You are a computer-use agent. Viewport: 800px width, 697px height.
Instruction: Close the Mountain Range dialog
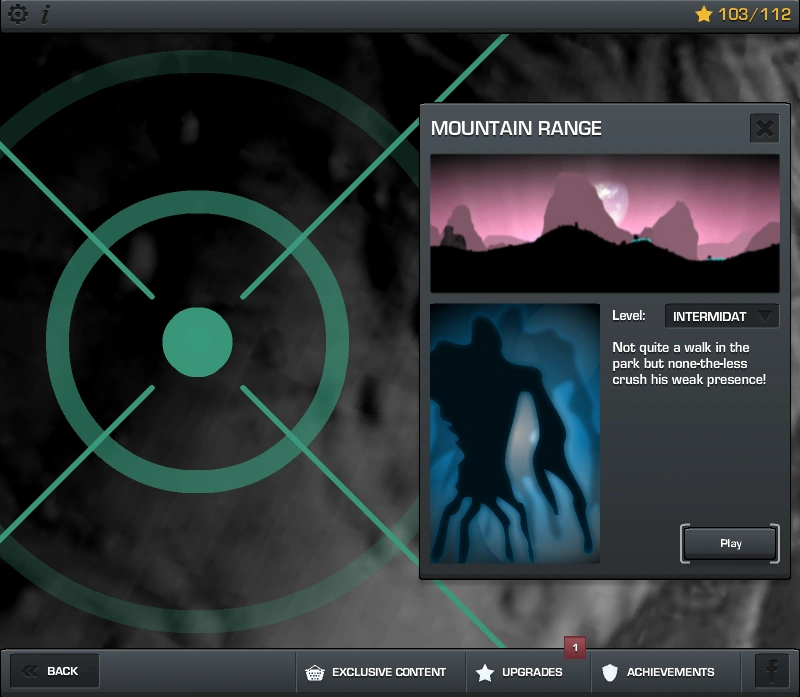pos(764,128)
